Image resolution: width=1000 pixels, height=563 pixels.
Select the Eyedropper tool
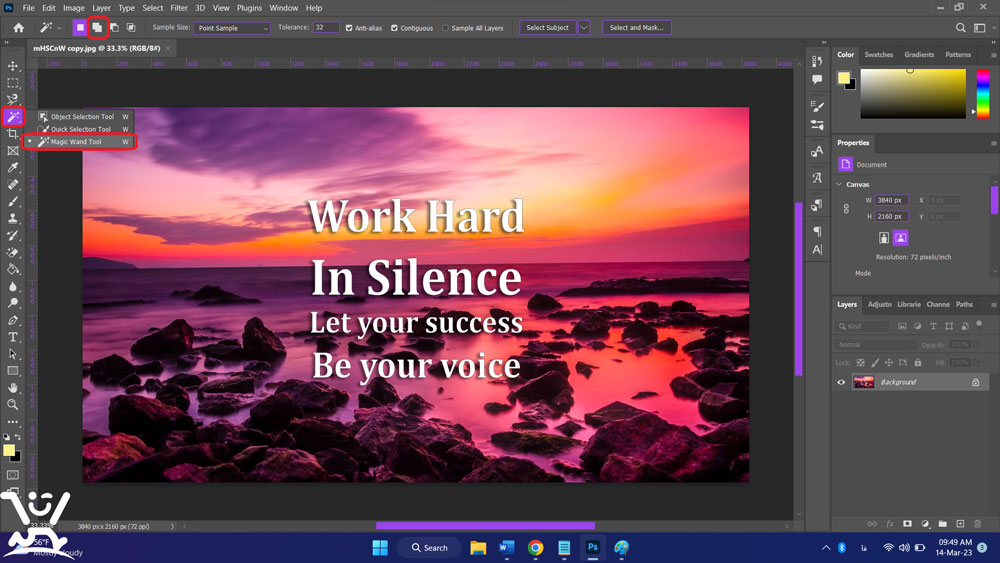[13, 168]
